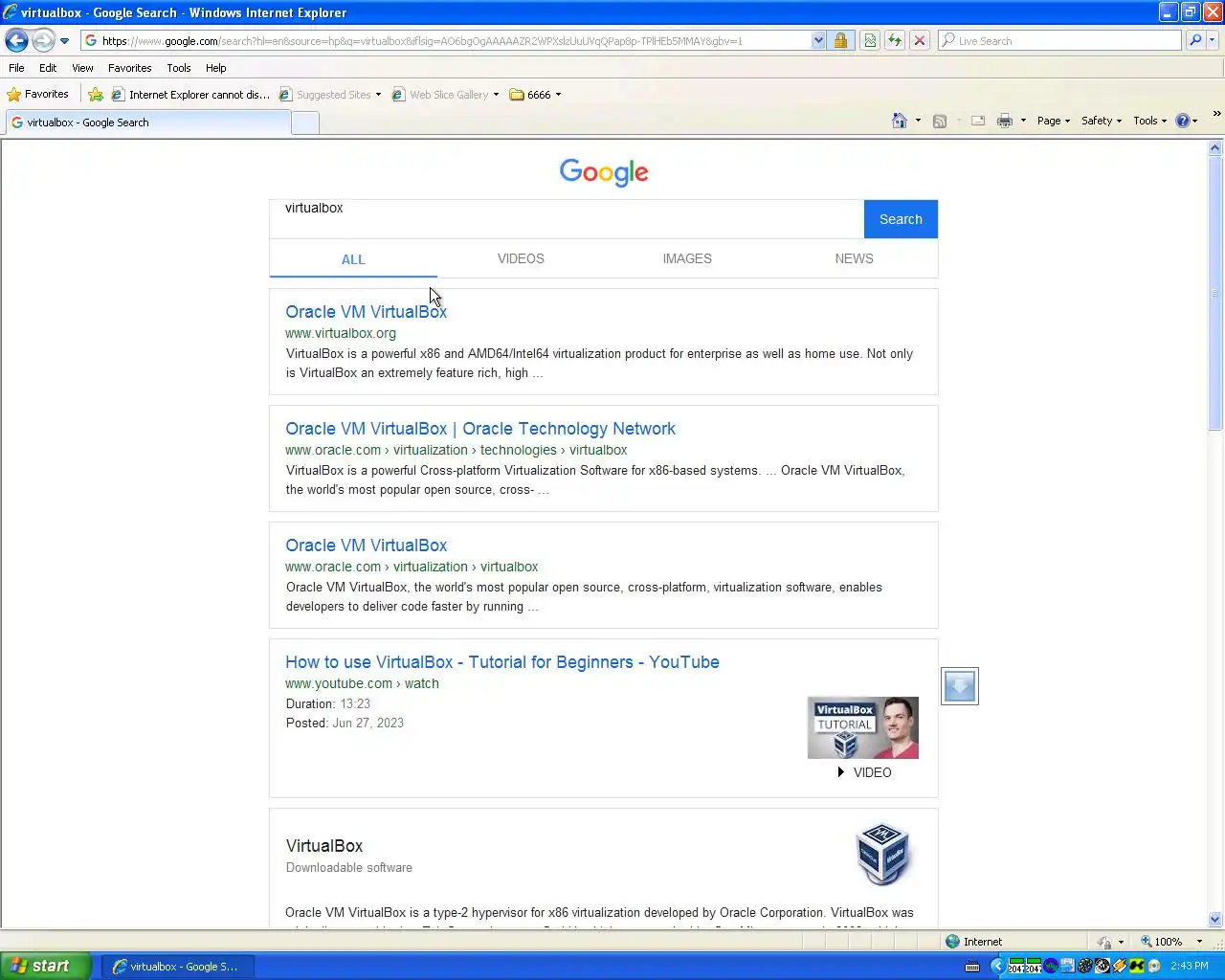
Task: Expand command bar overflow chevron
Action: click(1216, 114)
